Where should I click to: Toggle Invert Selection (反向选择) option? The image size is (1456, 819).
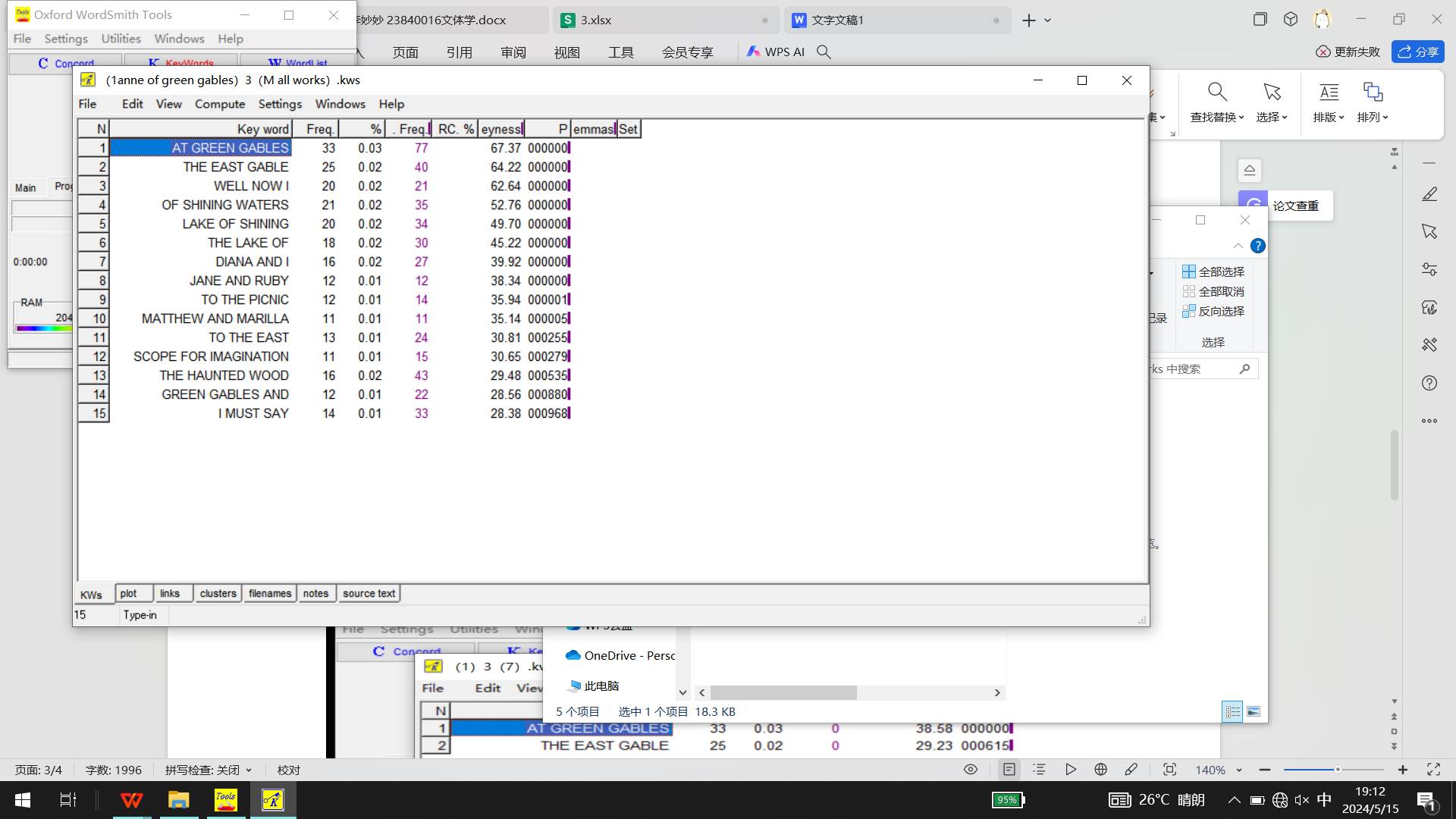tap(1213, 311)
